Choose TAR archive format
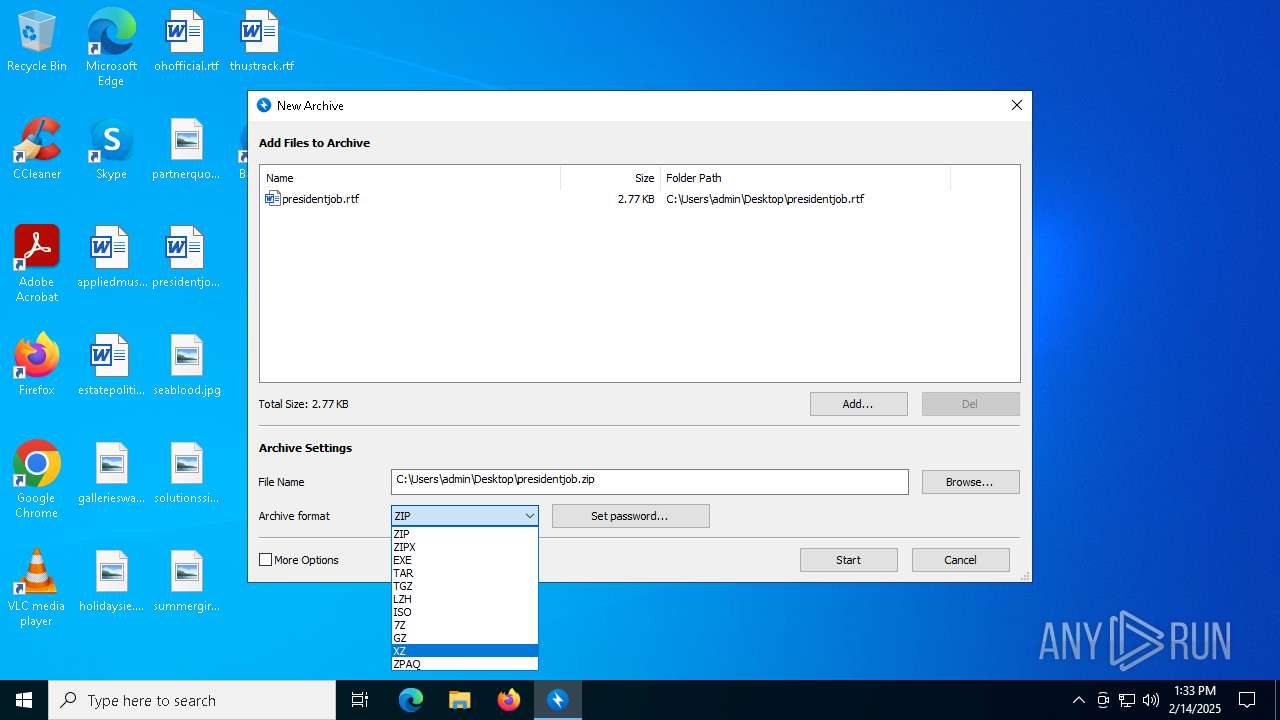This screenshot has width=1280, height=720. coord(465,573)
